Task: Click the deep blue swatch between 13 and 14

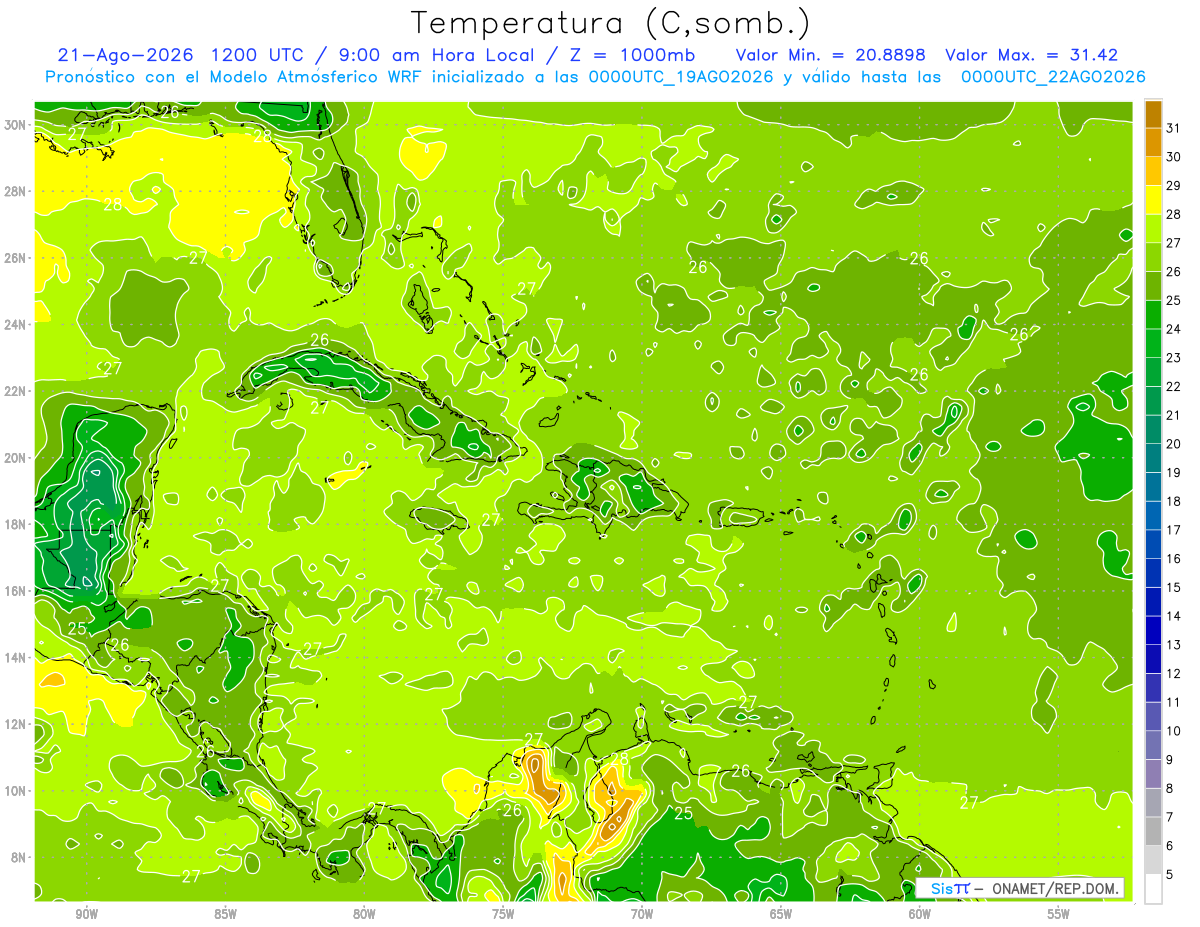Action: click(1154, 631)
